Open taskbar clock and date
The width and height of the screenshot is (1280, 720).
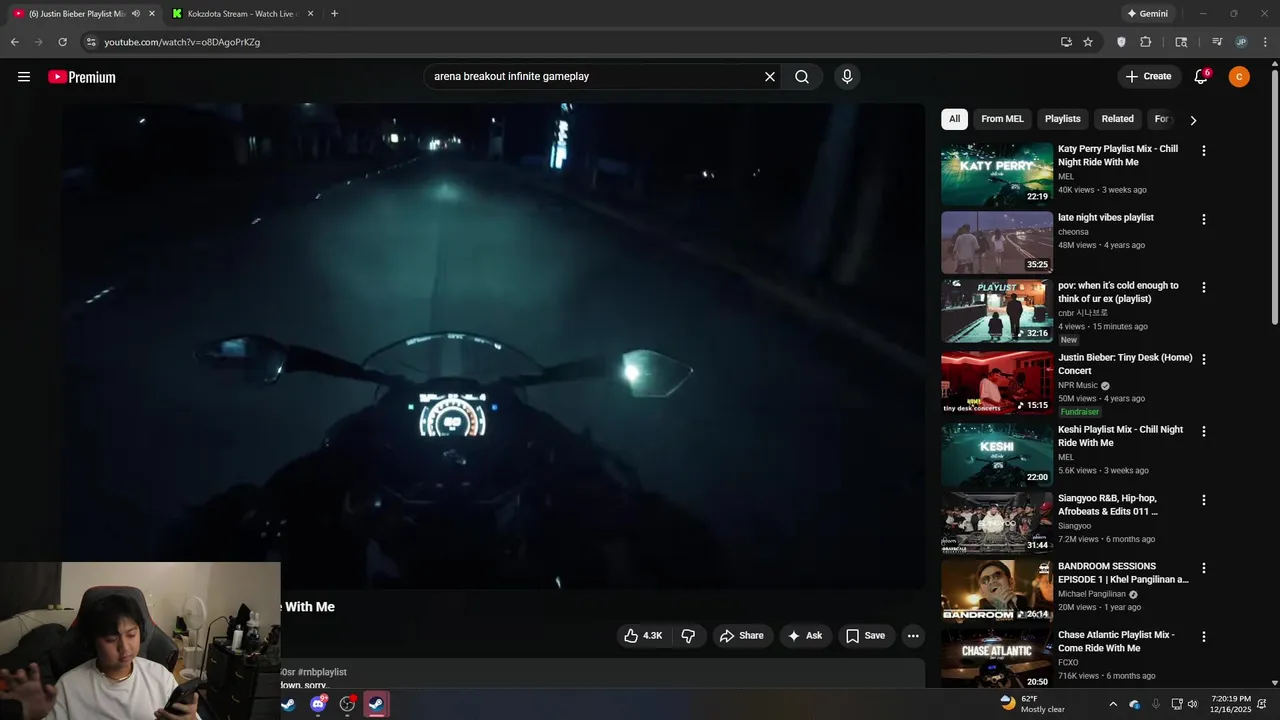[1230, 704]
